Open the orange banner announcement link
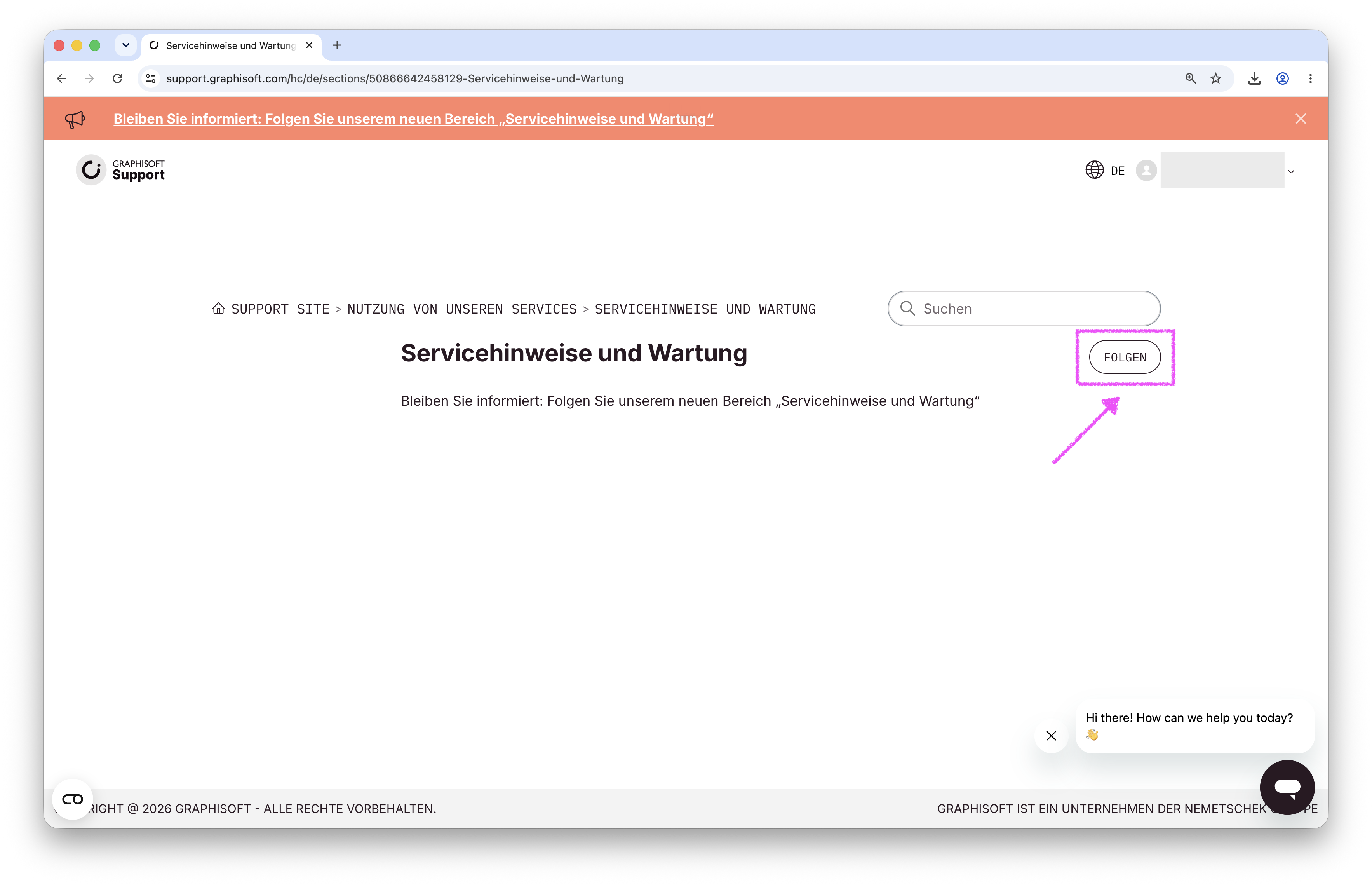Viewport: 1372px width, 886px height. [x=413, y=119]
